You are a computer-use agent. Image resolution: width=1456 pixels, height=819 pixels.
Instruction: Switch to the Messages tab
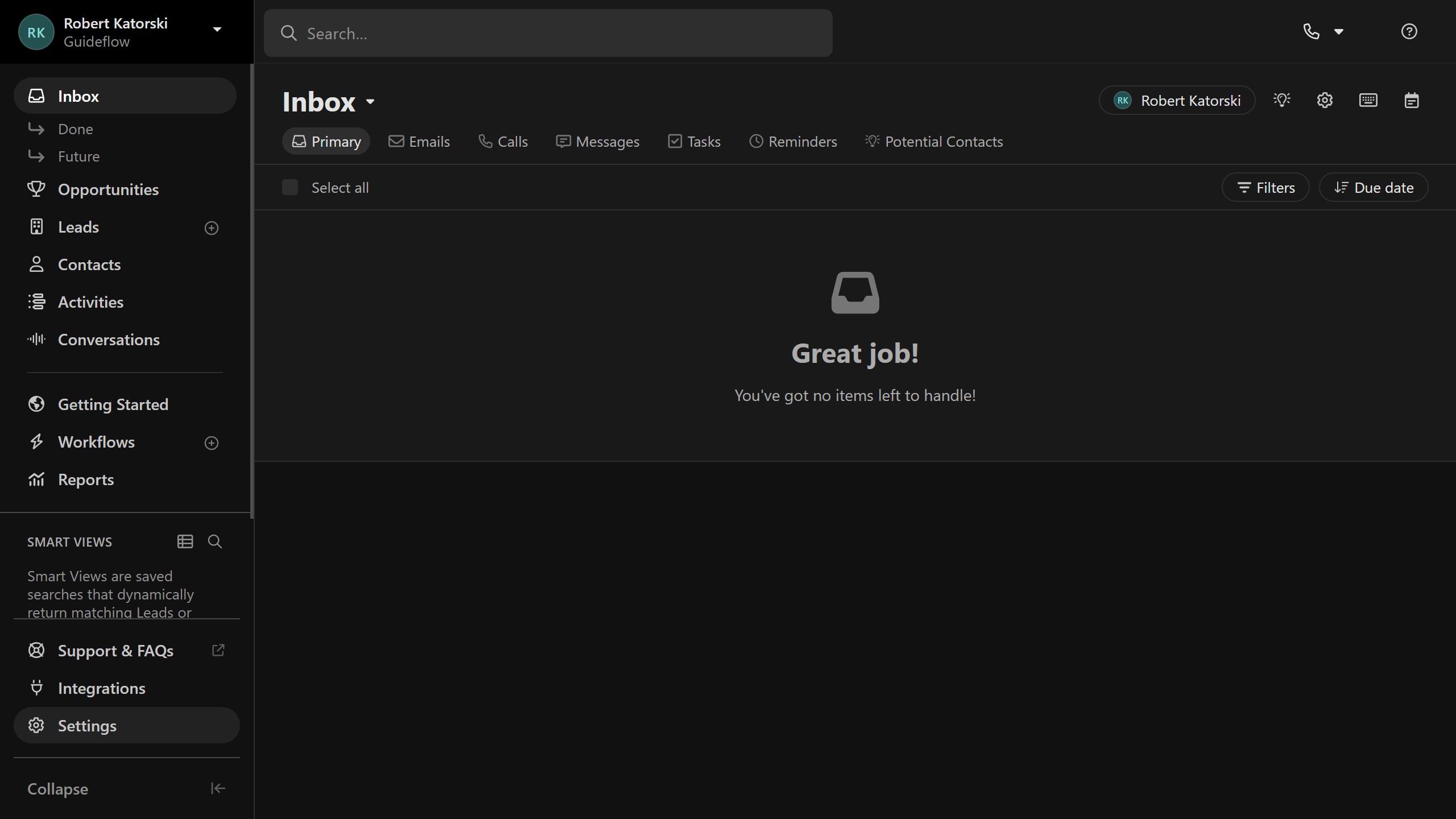coord(597,141)
